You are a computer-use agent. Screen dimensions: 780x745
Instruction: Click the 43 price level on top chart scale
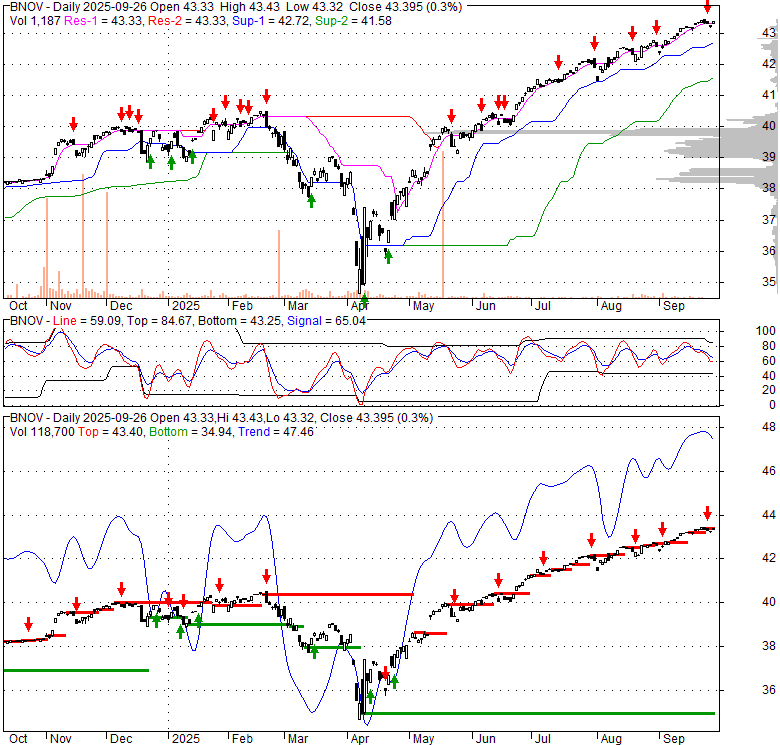(x=769, y=33)
